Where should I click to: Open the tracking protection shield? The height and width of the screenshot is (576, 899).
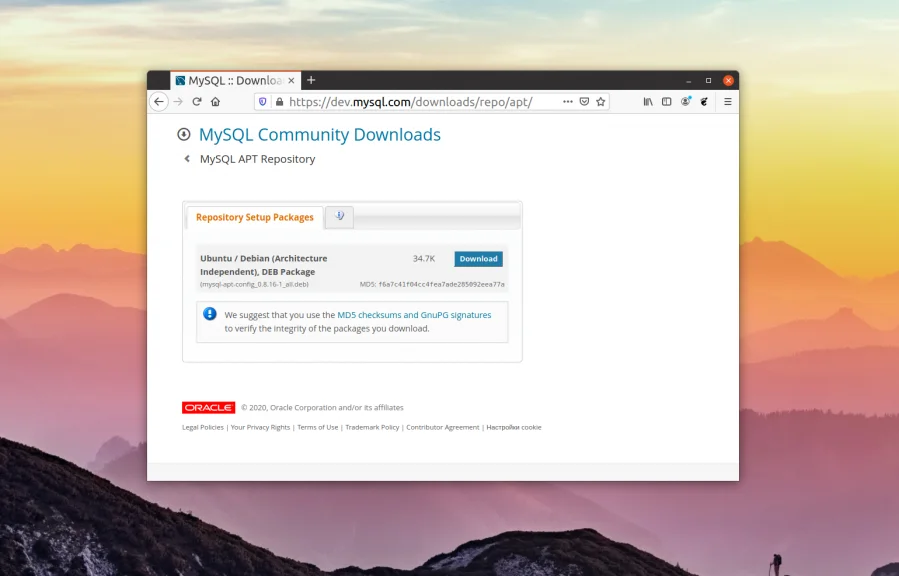tap(264, 101)
